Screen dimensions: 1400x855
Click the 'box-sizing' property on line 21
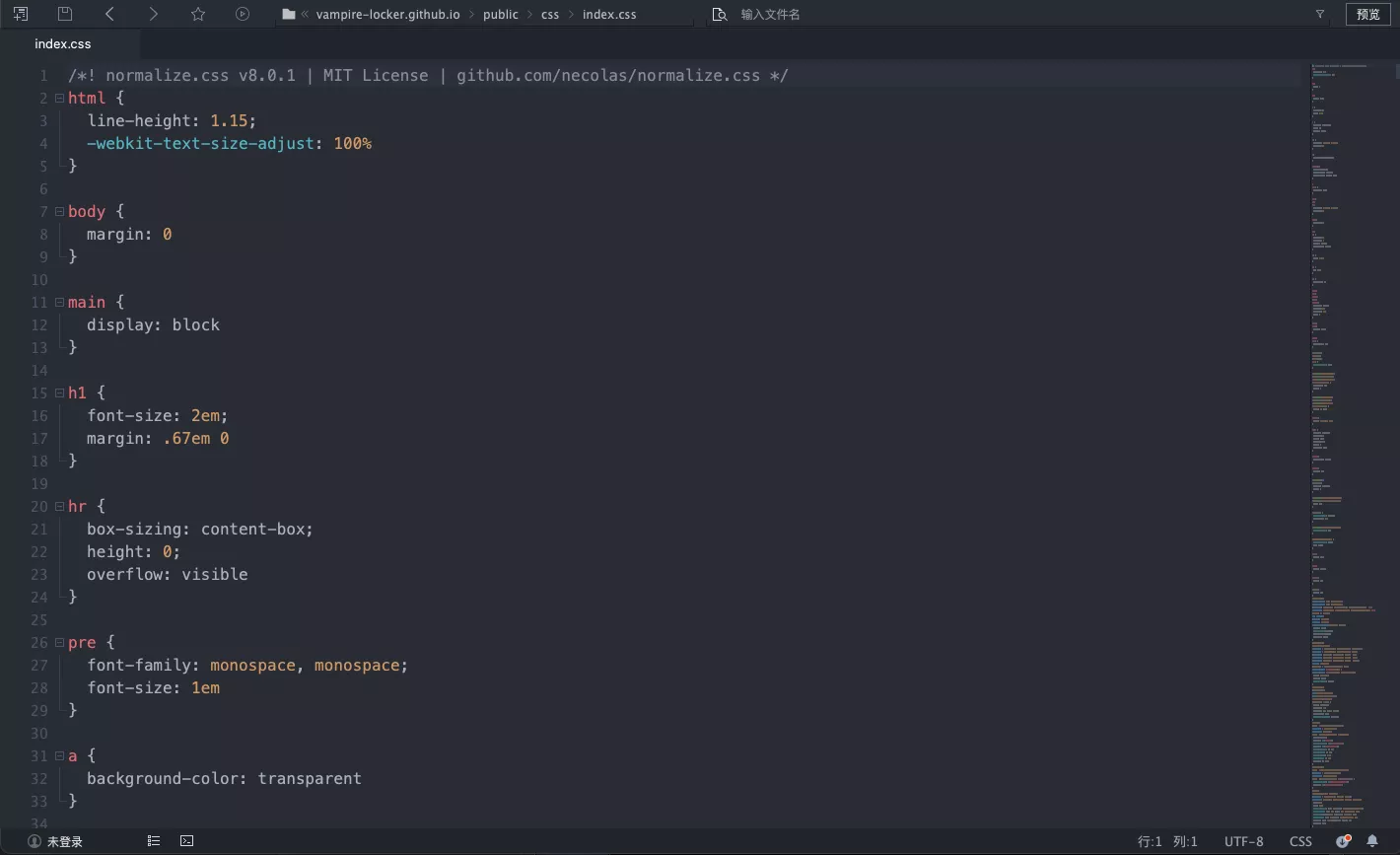pos(134,529)
